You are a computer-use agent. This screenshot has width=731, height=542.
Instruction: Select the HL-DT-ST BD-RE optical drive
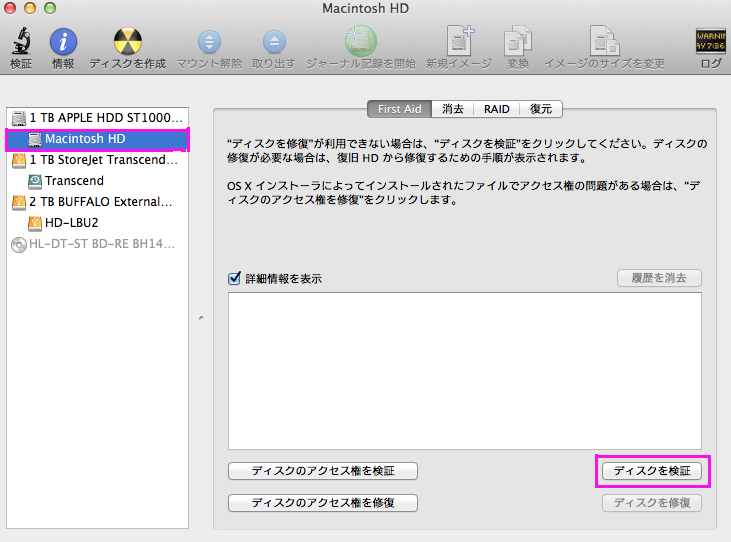[x=97, y=244]
